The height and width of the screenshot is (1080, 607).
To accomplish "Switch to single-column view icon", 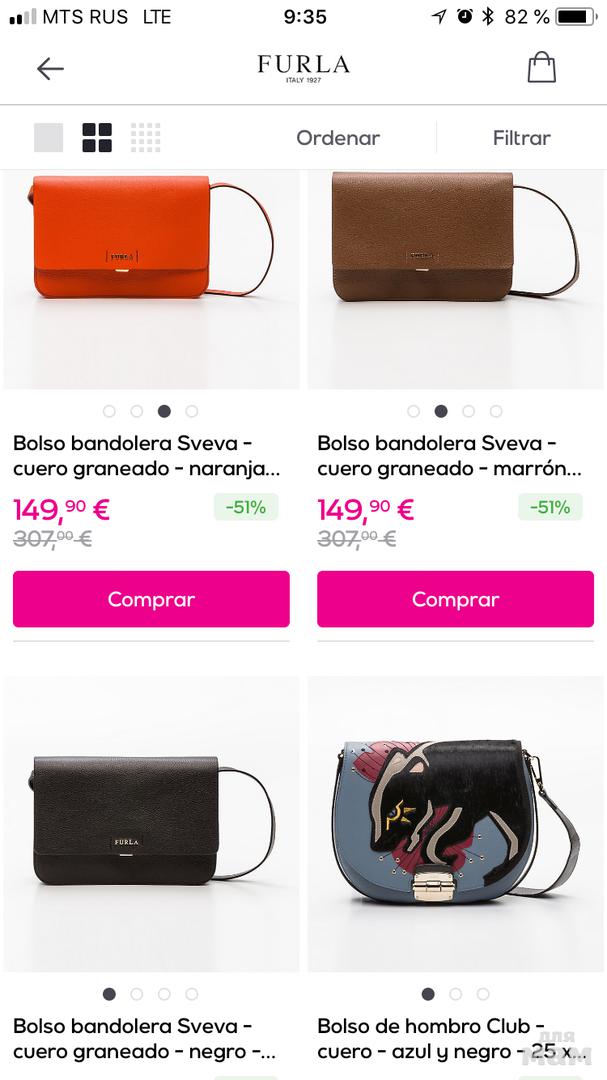I will (48, 138).
